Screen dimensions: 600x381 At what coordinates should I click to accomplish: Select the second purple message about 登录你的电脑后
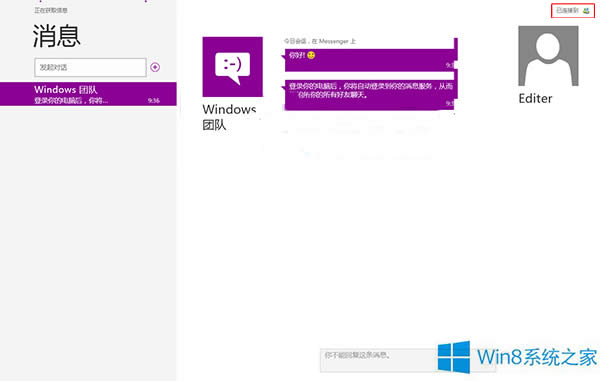point(369,94)
